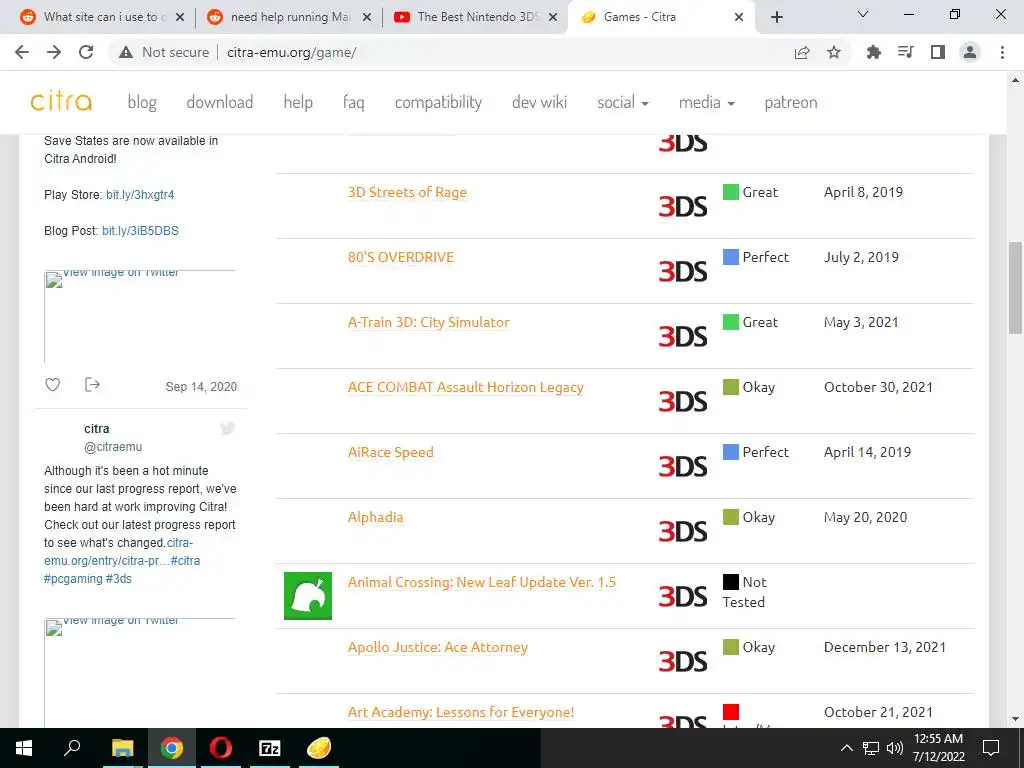Screen dimensions: 1024x768
Task: Open Alphadia game page
Action: click(376, 517)
